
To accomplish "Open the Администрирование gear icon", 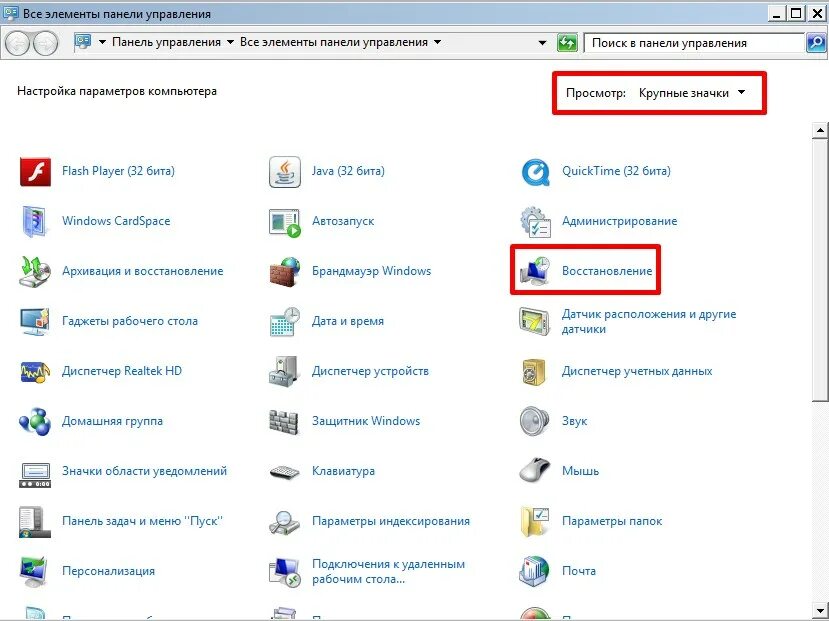I will point(535,221).
